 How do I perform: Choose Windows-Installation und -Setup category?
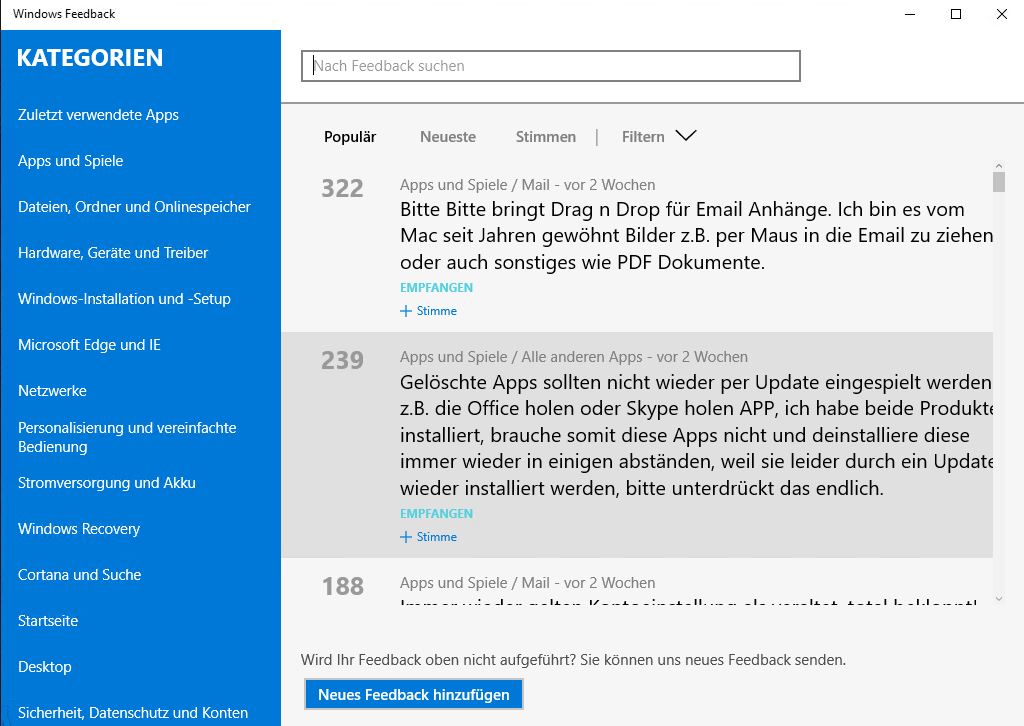coord(124,299)
